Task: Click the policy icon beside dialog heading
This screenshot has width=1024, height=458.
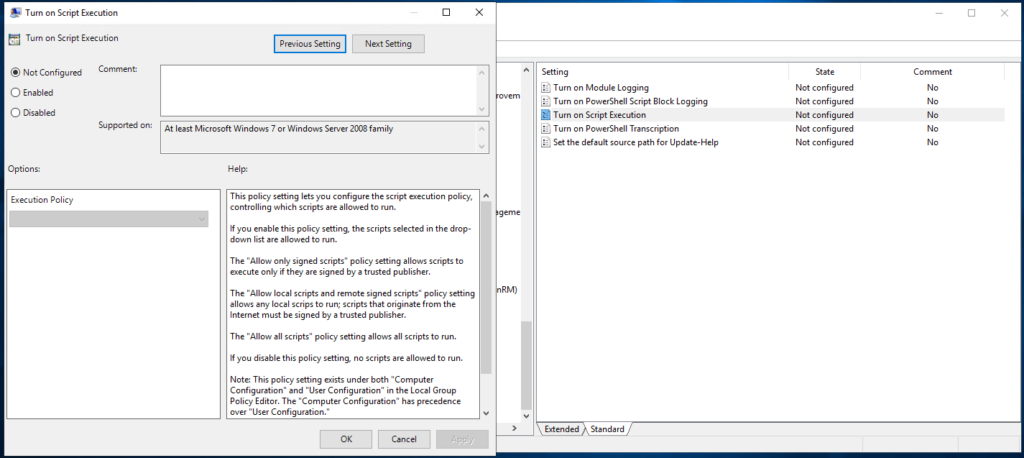Action: tap(14, 39)
